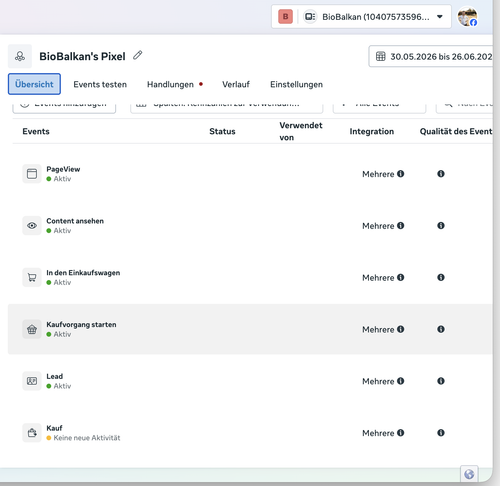Show integration info for Lead
Viewport: 500px width, 486px height.
click(401, 381)
